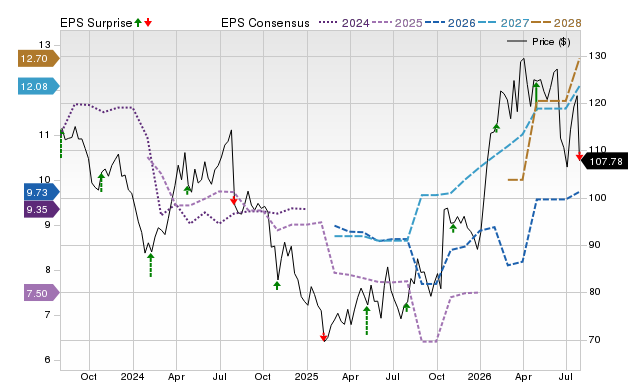This screenshot has height=382, width=640.
Task: Click the green up arrow in legend
Action: pos(138,22)
